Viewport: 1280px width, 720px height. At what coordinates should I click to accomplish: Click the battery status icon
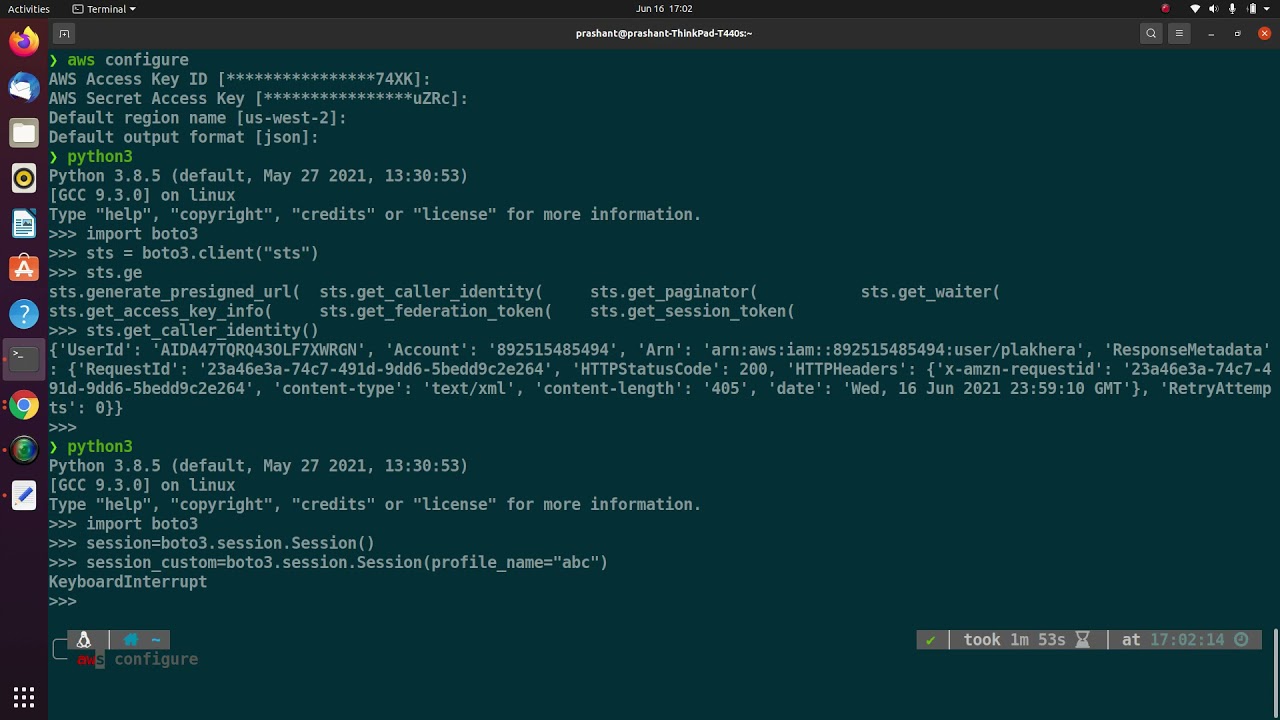pyautogui.click(x=1252, y=8)
